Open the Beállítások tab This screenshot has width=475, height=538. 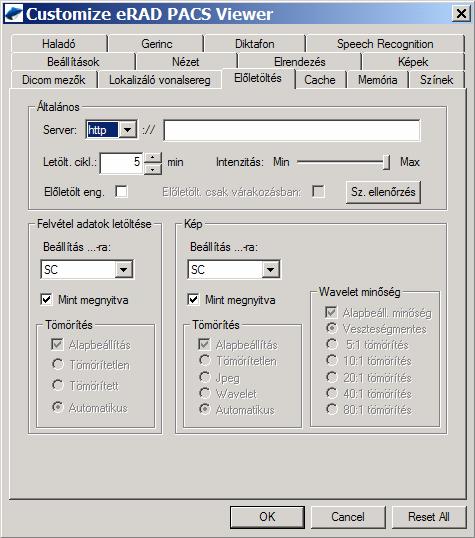pos(73,62)
